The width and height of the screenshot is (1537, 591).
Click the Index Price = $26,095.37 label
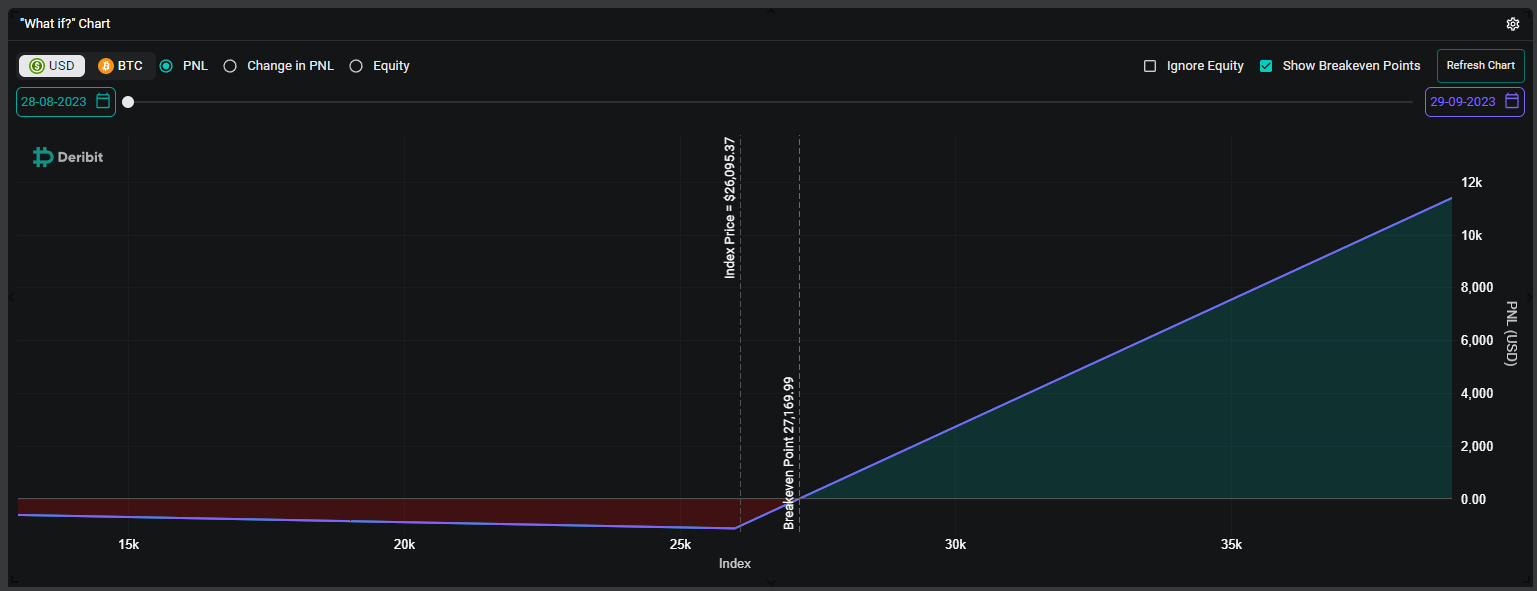click(730, 207)
